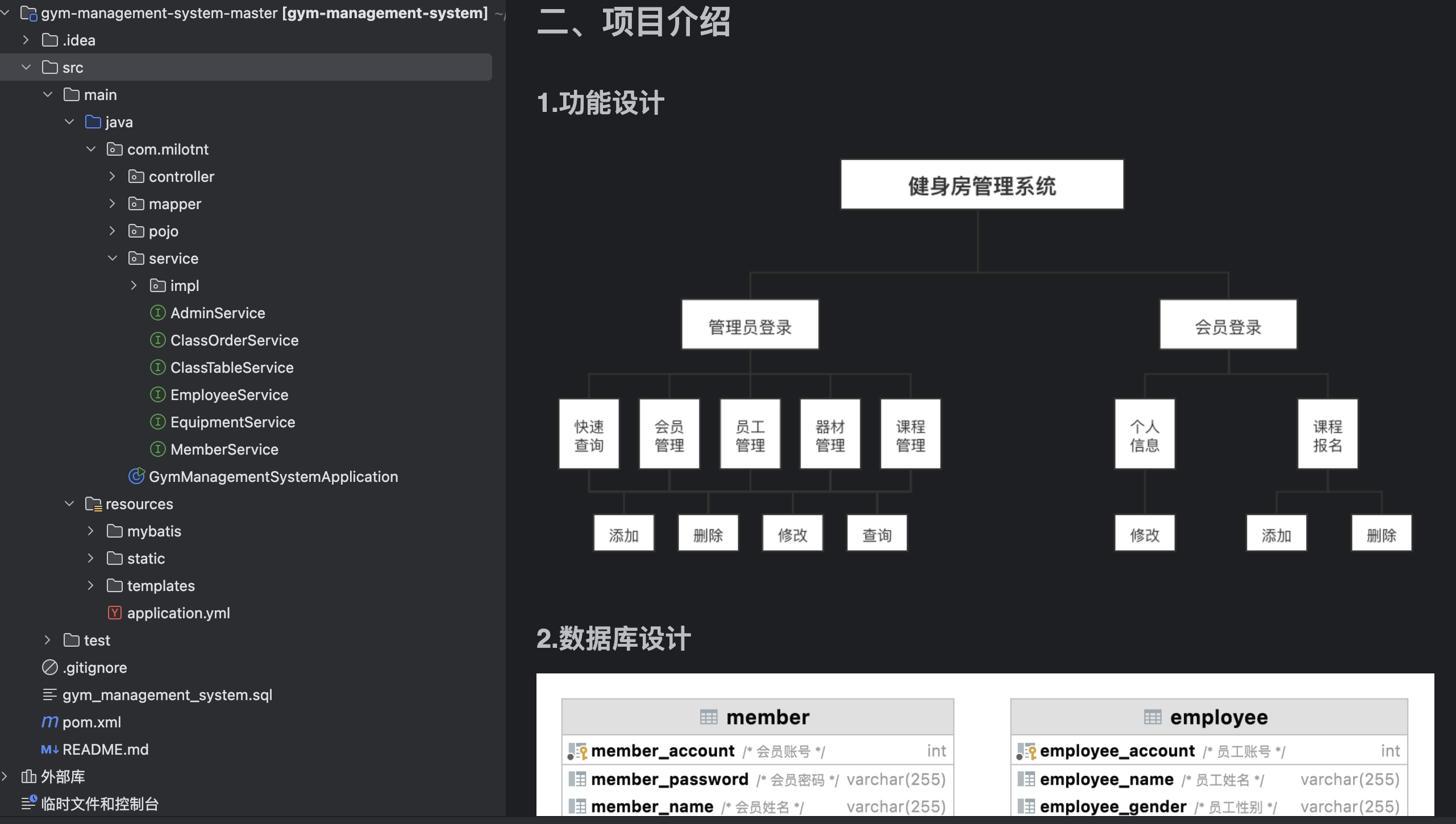This screenshot has height=824, width=1456.
Task: Collapse the service package
Action: click(112, 259)
